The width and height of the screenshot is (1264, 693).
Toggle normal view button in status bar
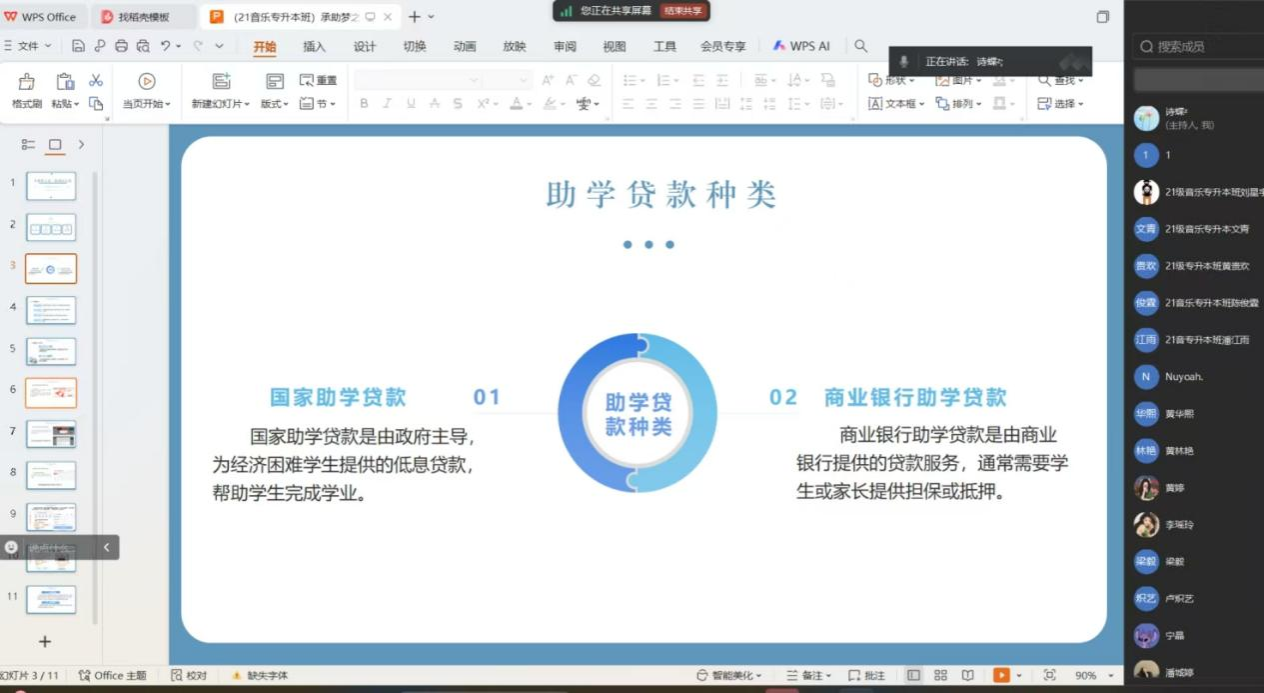point(913,676)
